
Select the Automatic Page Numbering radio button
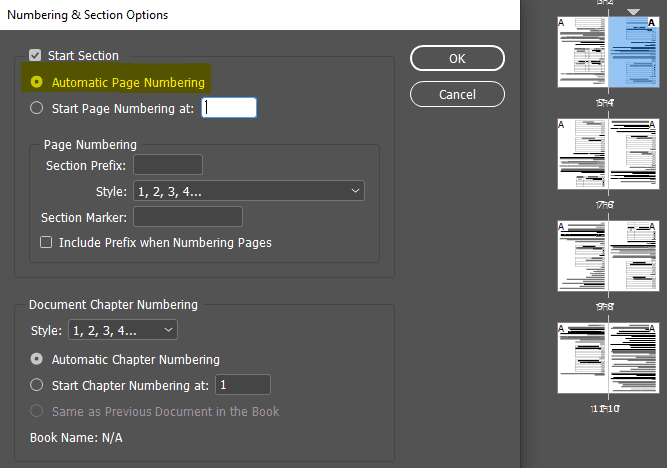click(37, 82)
